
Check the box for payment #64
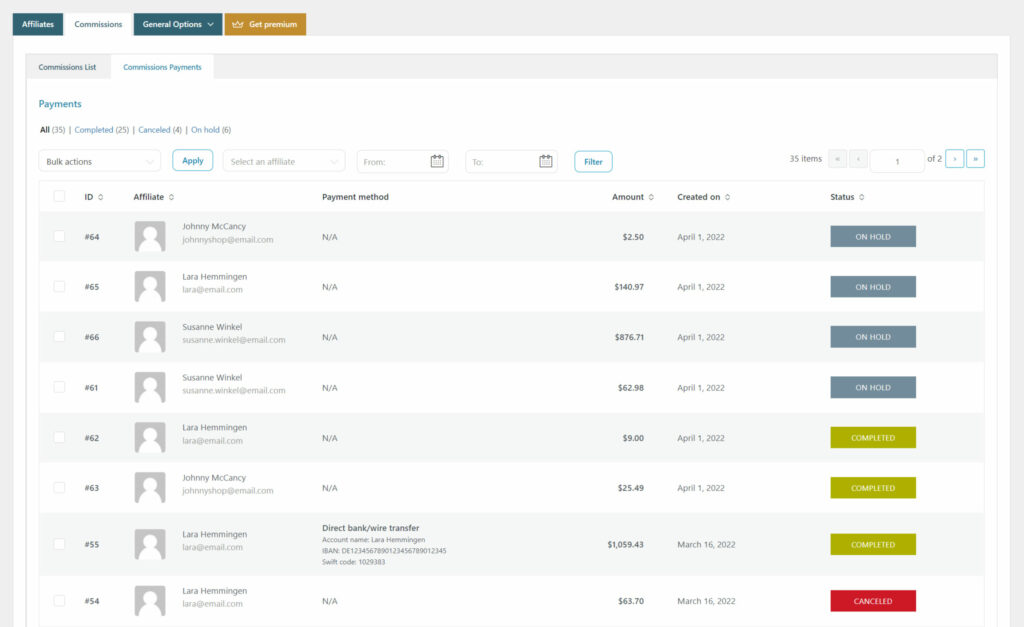59,236
